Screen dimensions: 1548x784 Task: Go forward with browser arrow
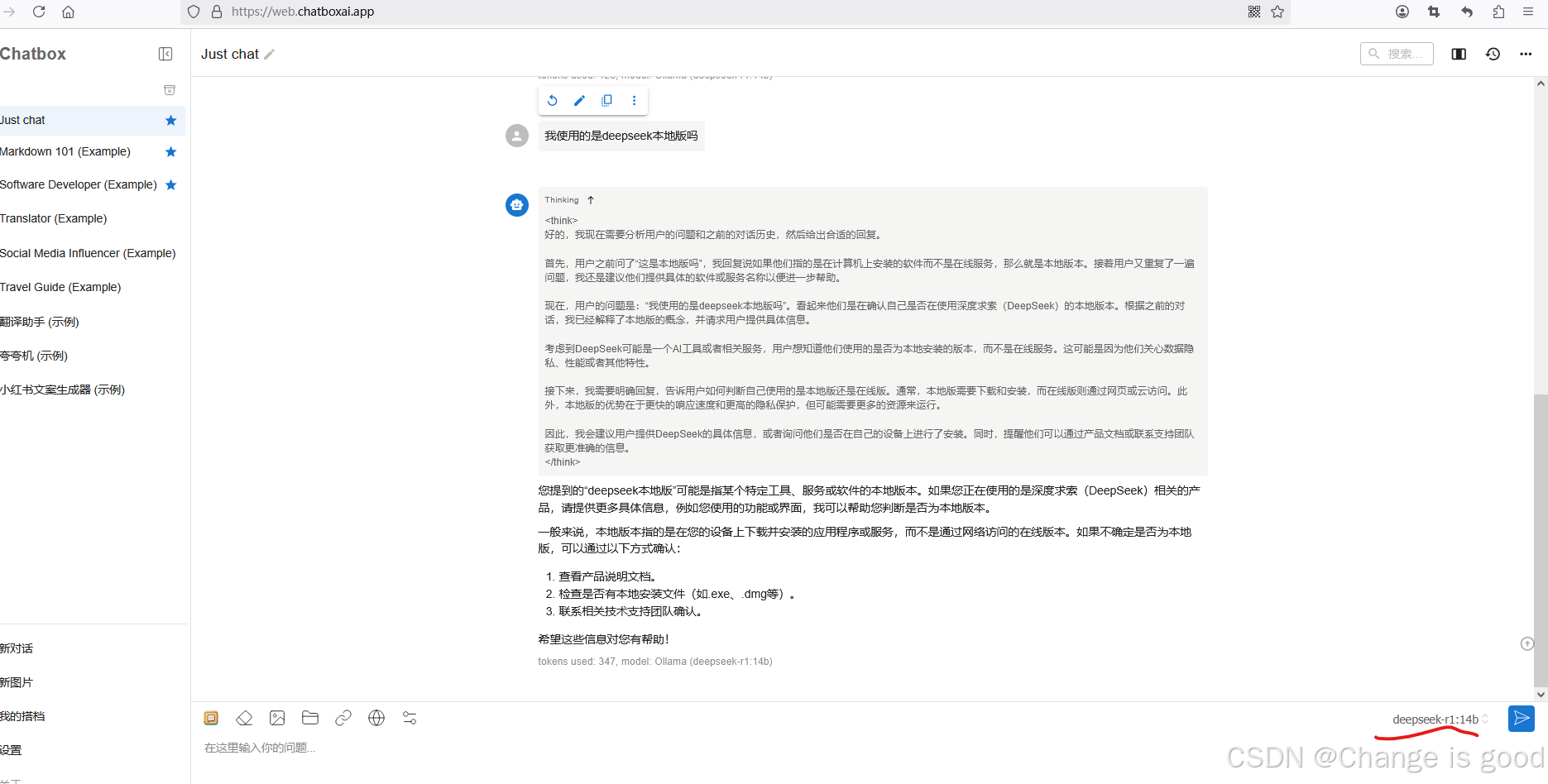[10, 12]
